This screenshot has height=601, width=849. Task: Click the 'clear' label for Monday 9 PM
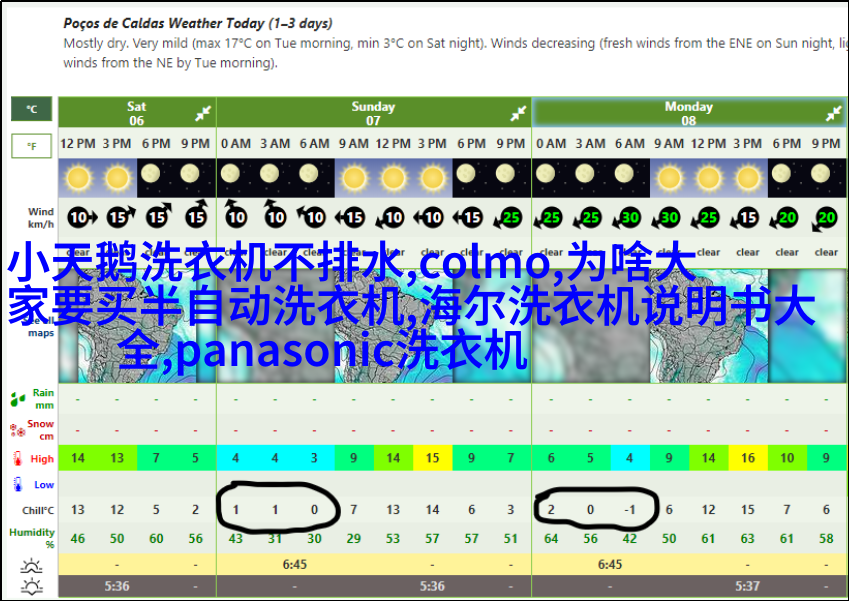coord(826,252)
